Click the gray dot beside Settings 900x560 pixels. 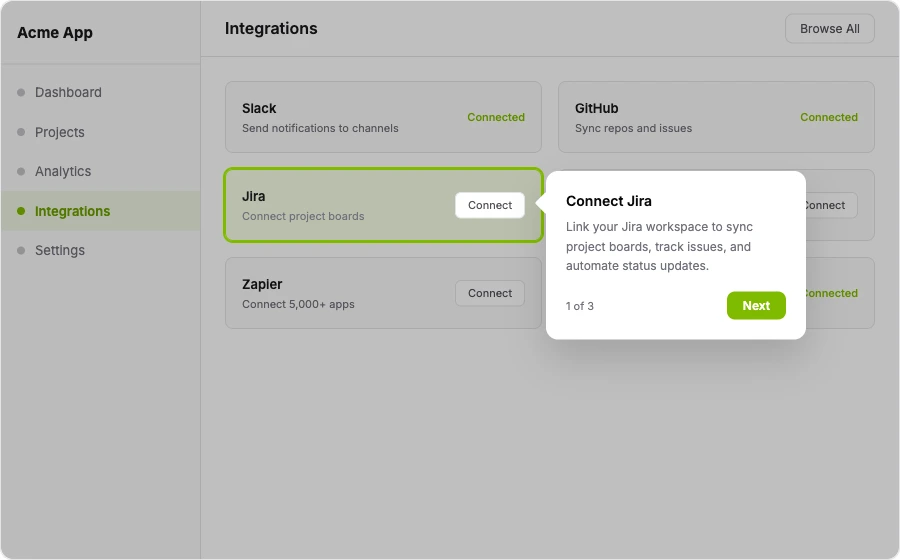point(21,251)
